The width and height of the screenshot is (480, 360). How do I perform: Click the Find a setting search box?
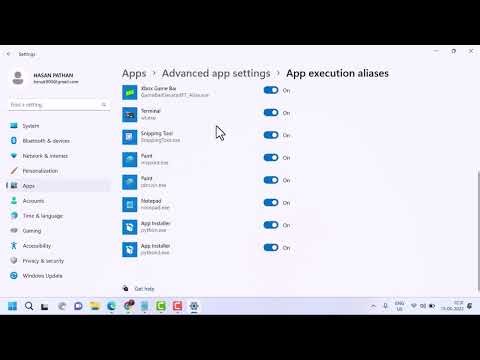59,105
